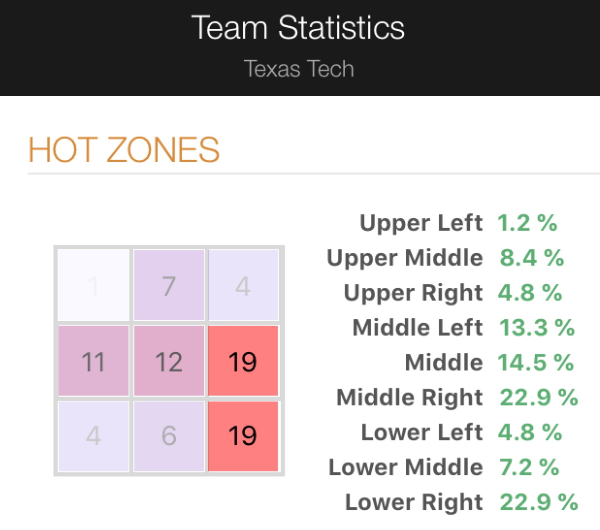
Task: Tap the red middle-right zone cell showing 19
Action: click(x=243, y=361)
